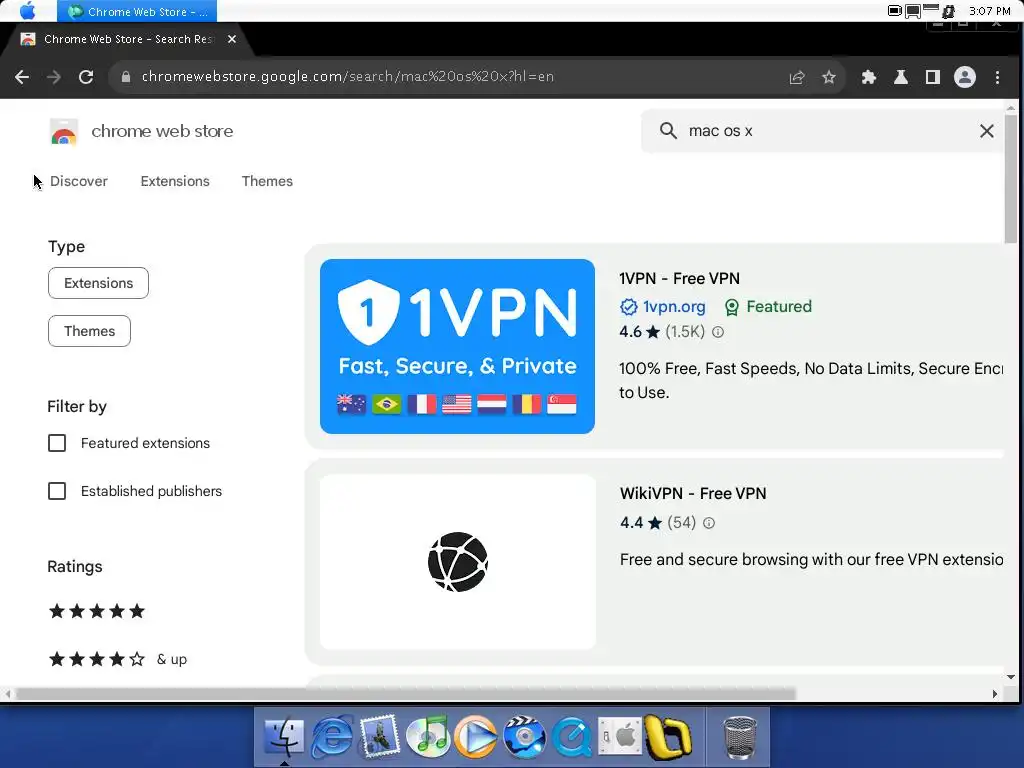Click the vertical scrollbar down arrow

(1011, 677)
